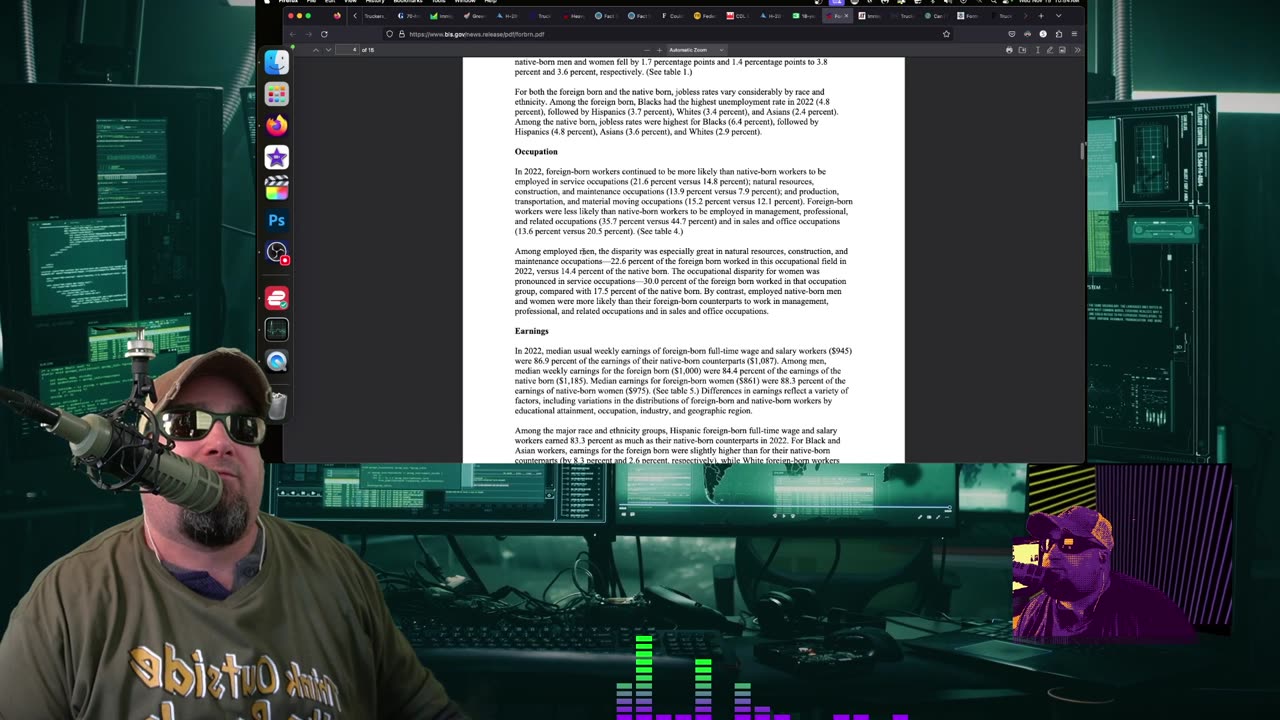
Task: Open Final Cut Pro in dock
Action: point(277,188)
